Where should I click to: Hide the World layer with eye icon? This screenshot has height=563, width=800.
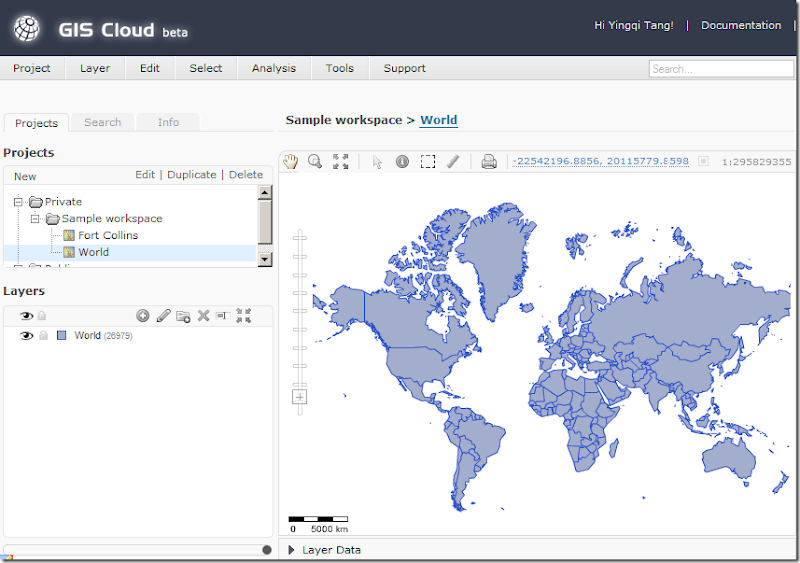coord(27,336)
